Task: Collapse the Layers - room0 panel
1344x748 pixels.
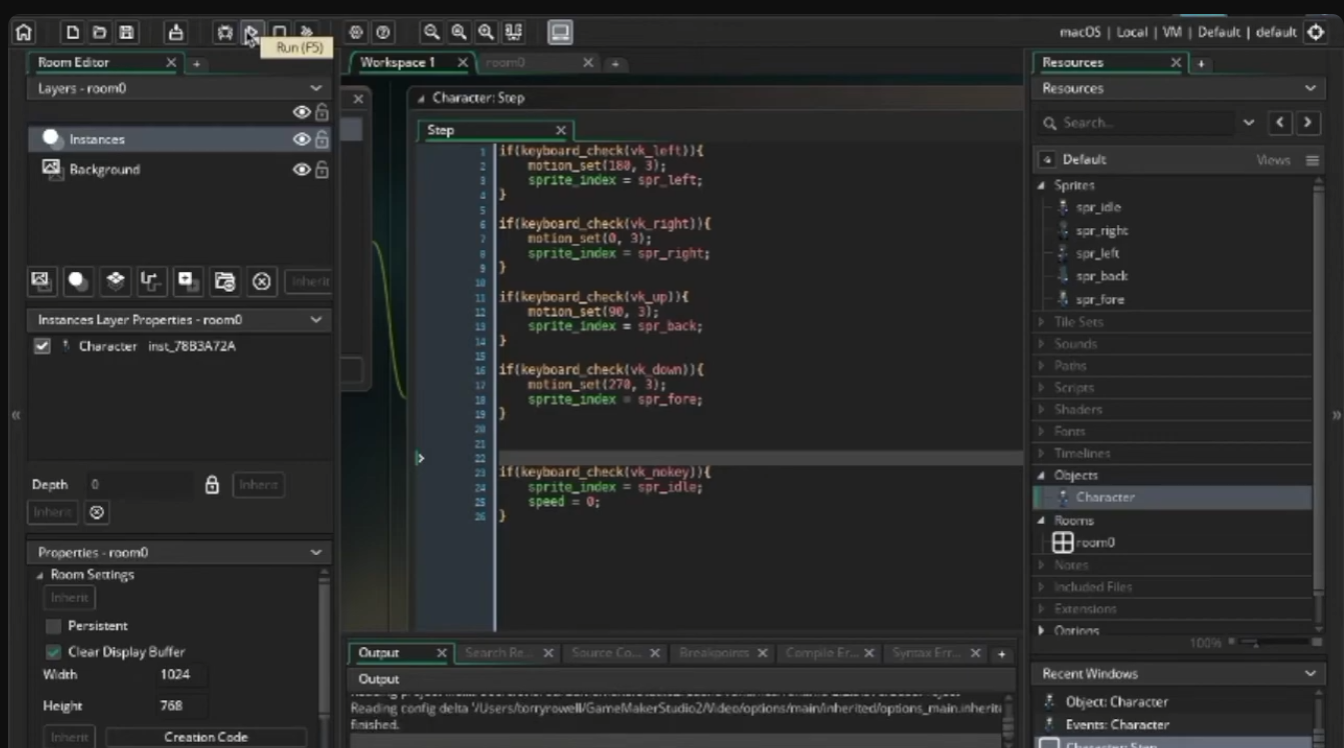Action: [x=316, y=88]
